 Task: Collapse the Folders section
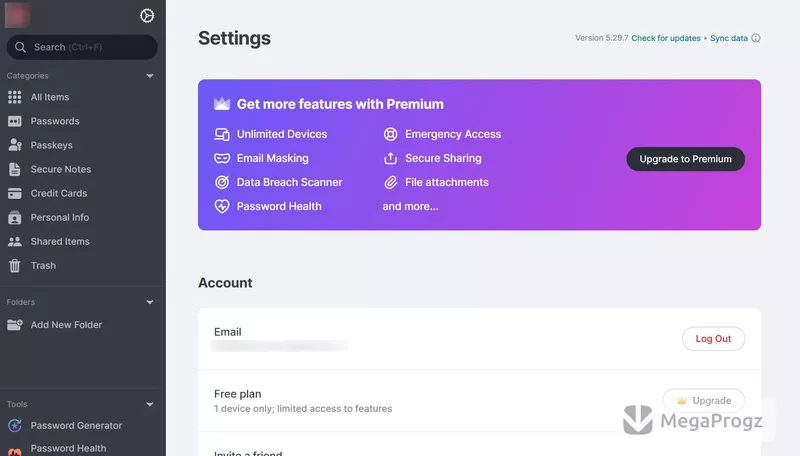(x=149, y=302)
